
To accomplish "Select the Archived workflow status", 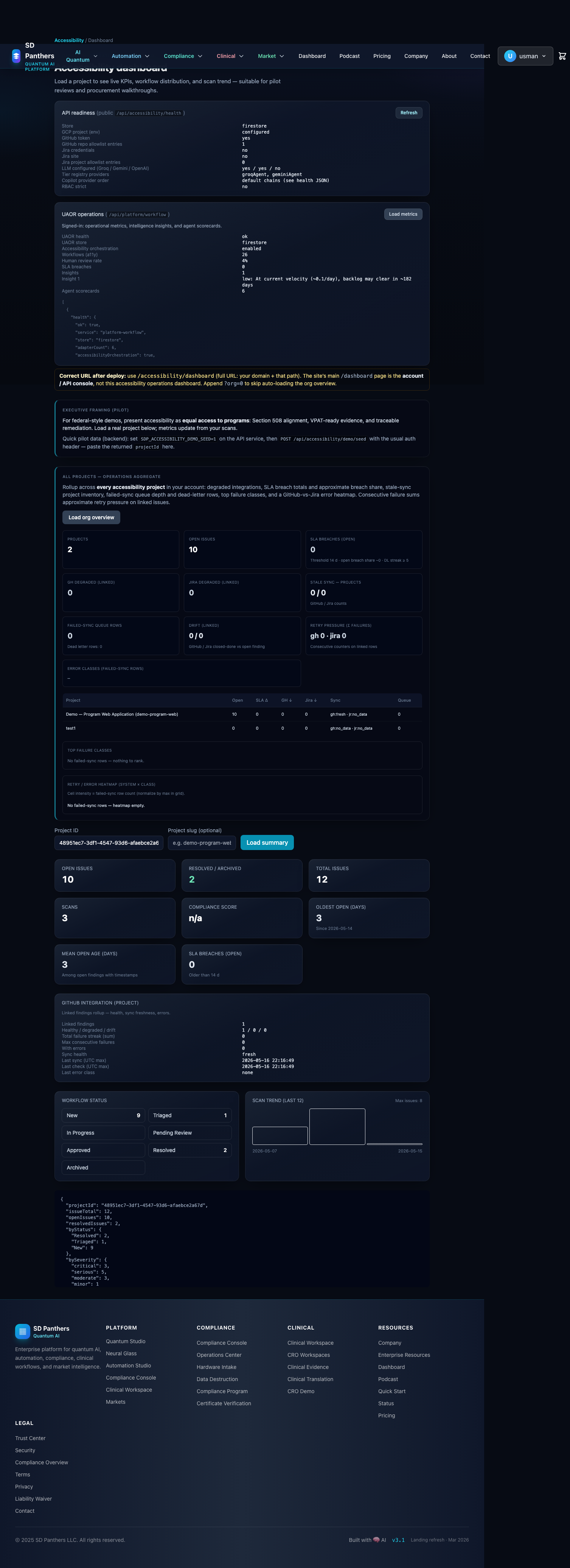I will (103, 1168).
